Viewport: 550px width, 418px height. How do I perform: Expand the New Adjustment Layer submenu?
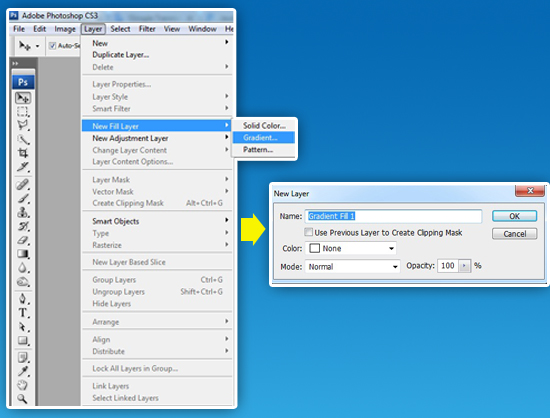(157, 138)
